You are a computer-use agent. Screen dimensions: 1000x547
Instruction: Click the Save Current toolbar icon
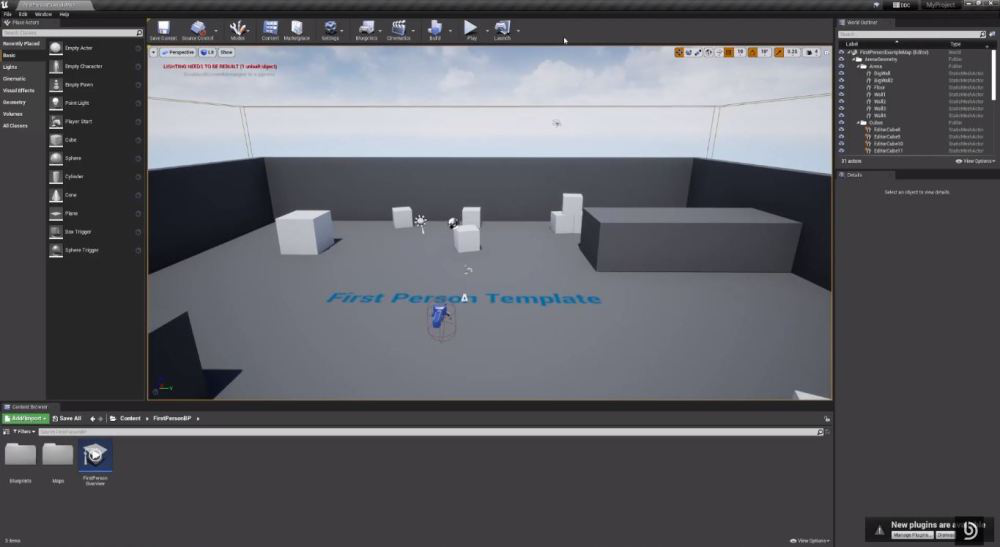163,30
